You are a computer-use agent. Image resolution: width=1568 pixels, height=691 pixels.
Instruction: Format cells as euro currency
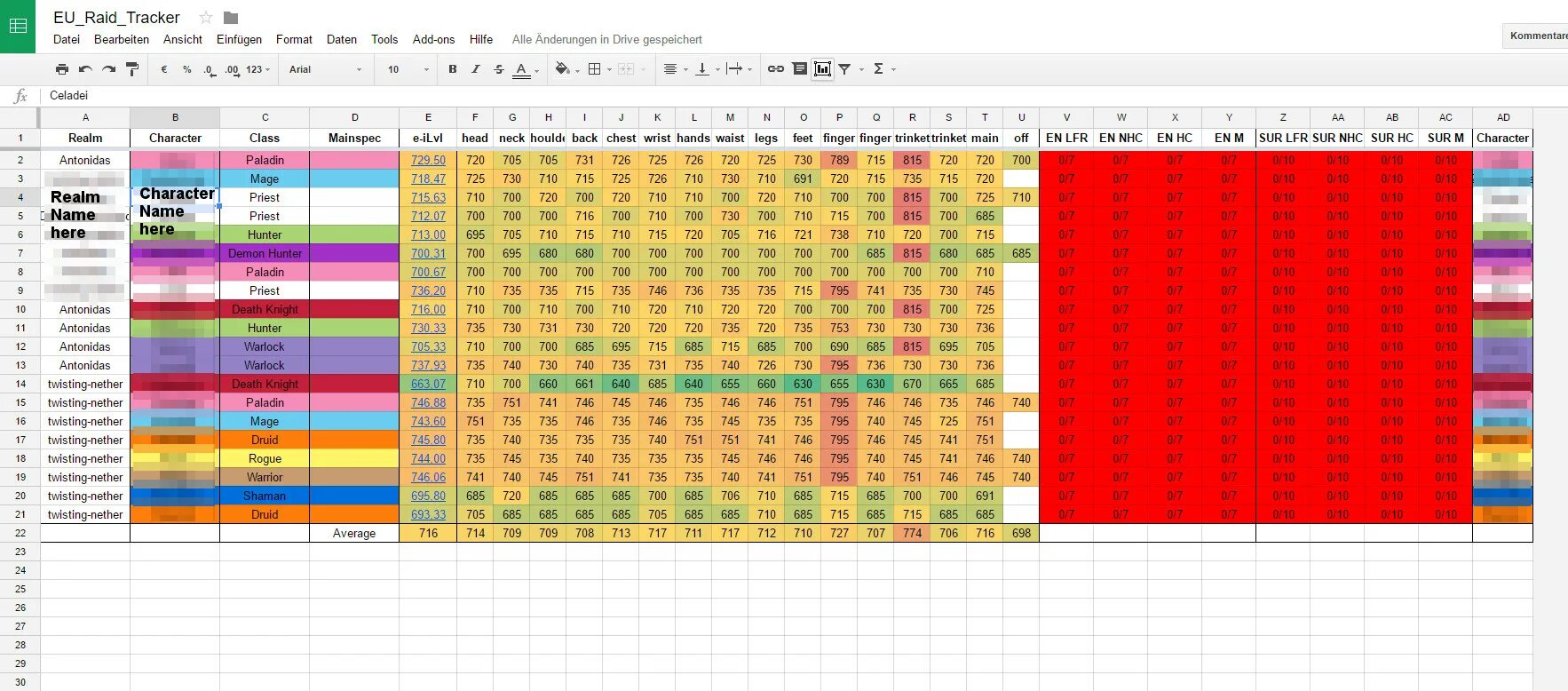tap(164, 69)
